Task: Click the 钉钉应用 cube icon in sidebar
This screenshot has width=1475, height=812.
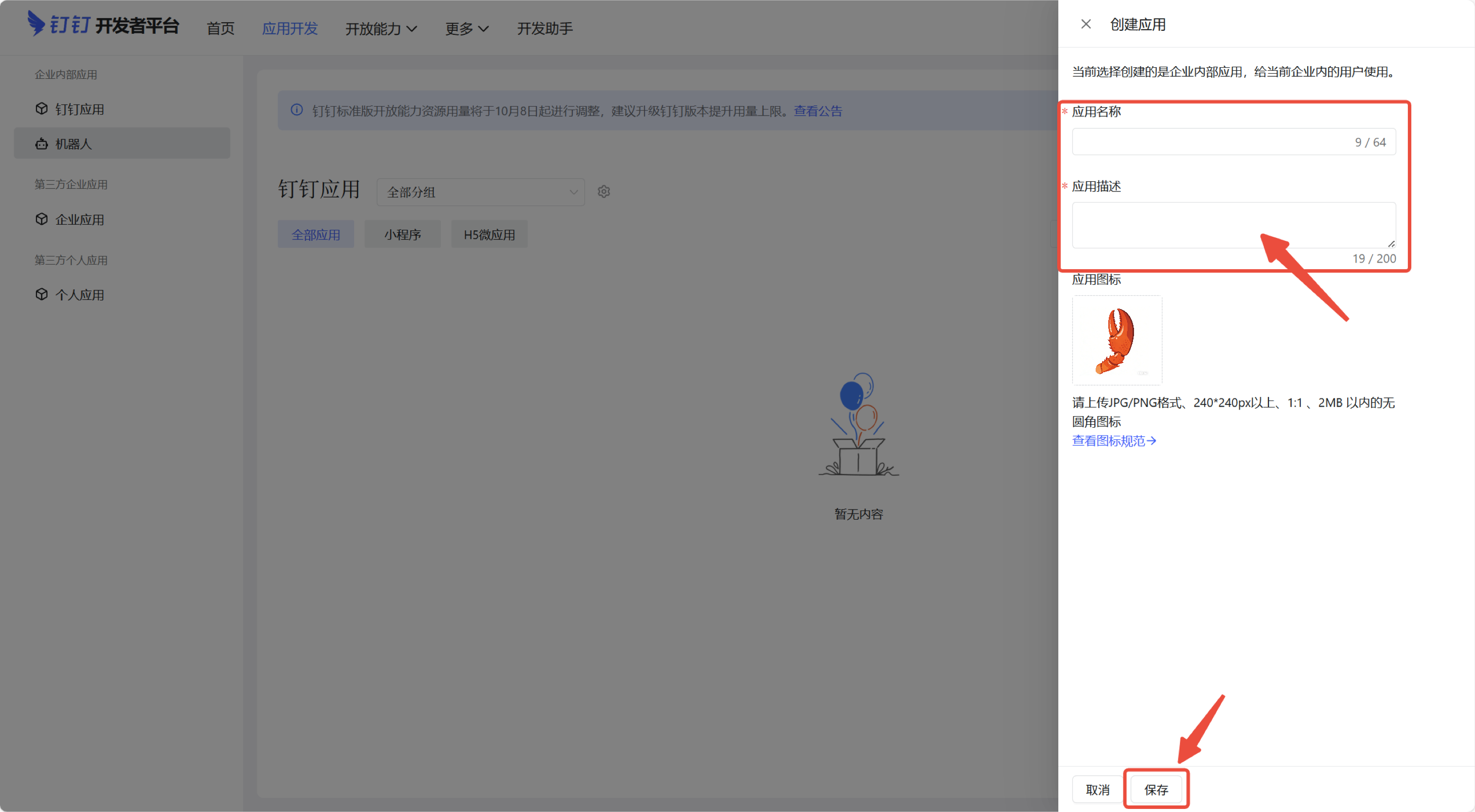Action: tap(41, 109)
